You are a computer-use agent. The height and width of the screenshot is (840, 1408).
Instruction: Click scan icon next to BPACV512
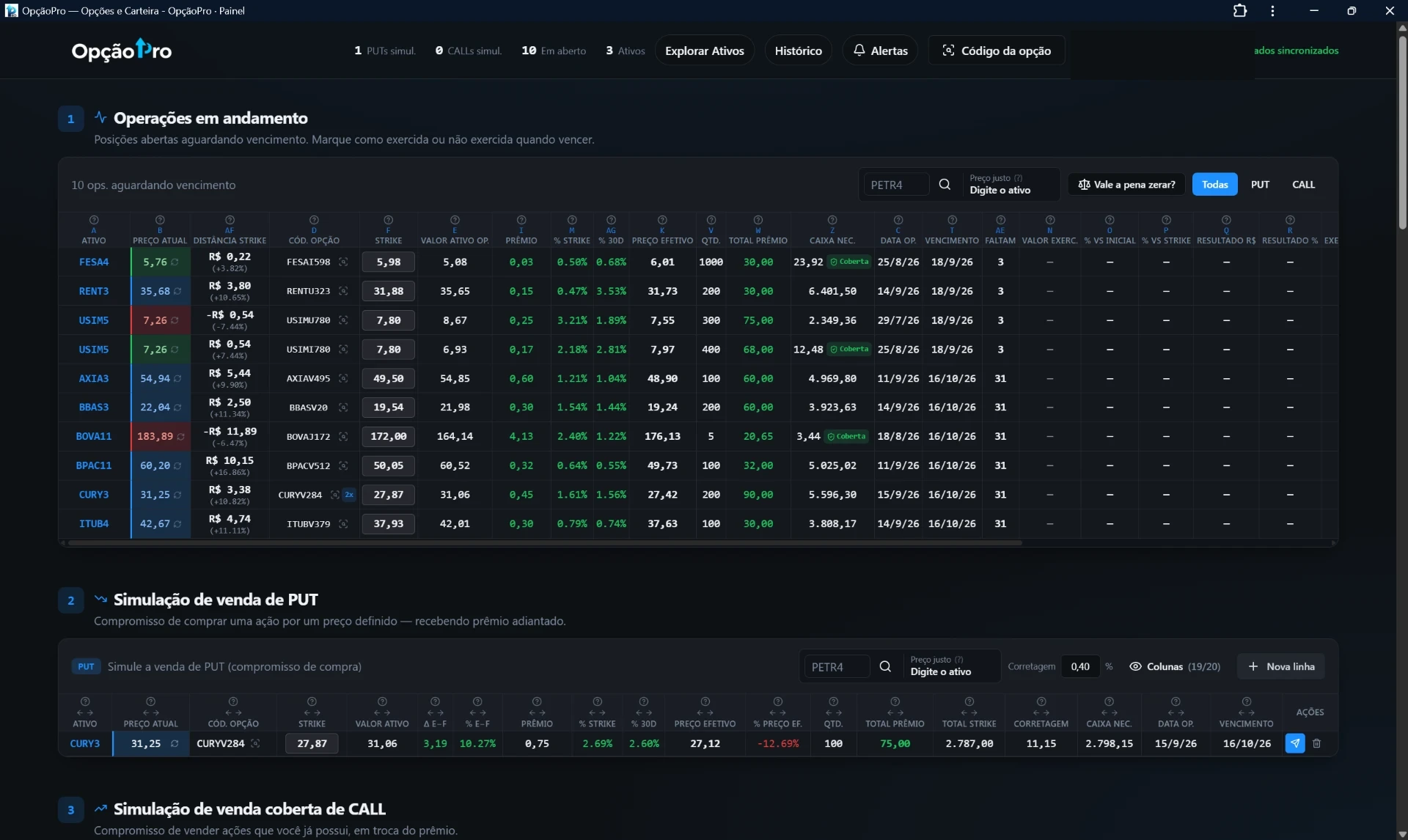343,466
